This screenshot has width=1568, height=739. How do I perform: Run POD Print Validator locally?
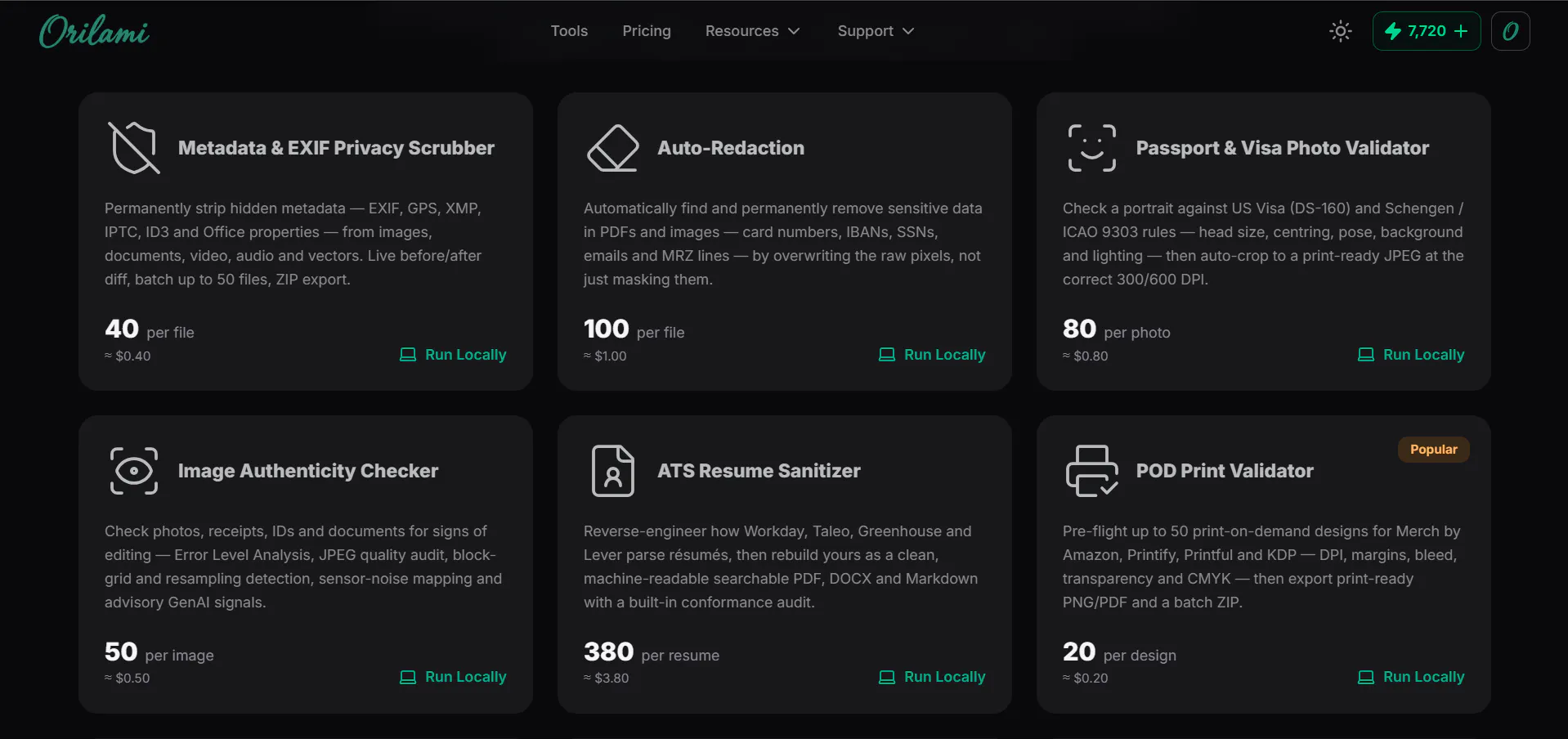coord(1411,677)
